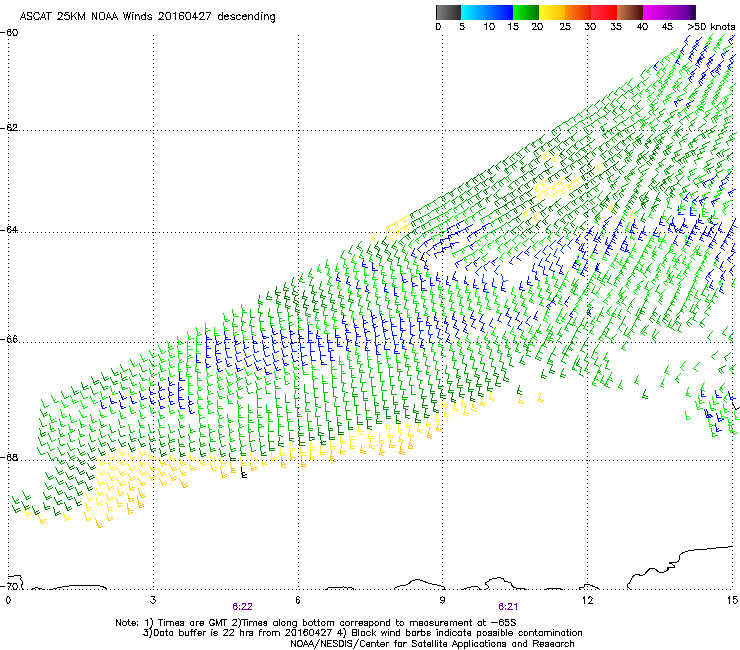Screen dimensions: 740x650
Task: Click the legend tick label '25'
Action: pyautogui.click(x=565, y=27)
